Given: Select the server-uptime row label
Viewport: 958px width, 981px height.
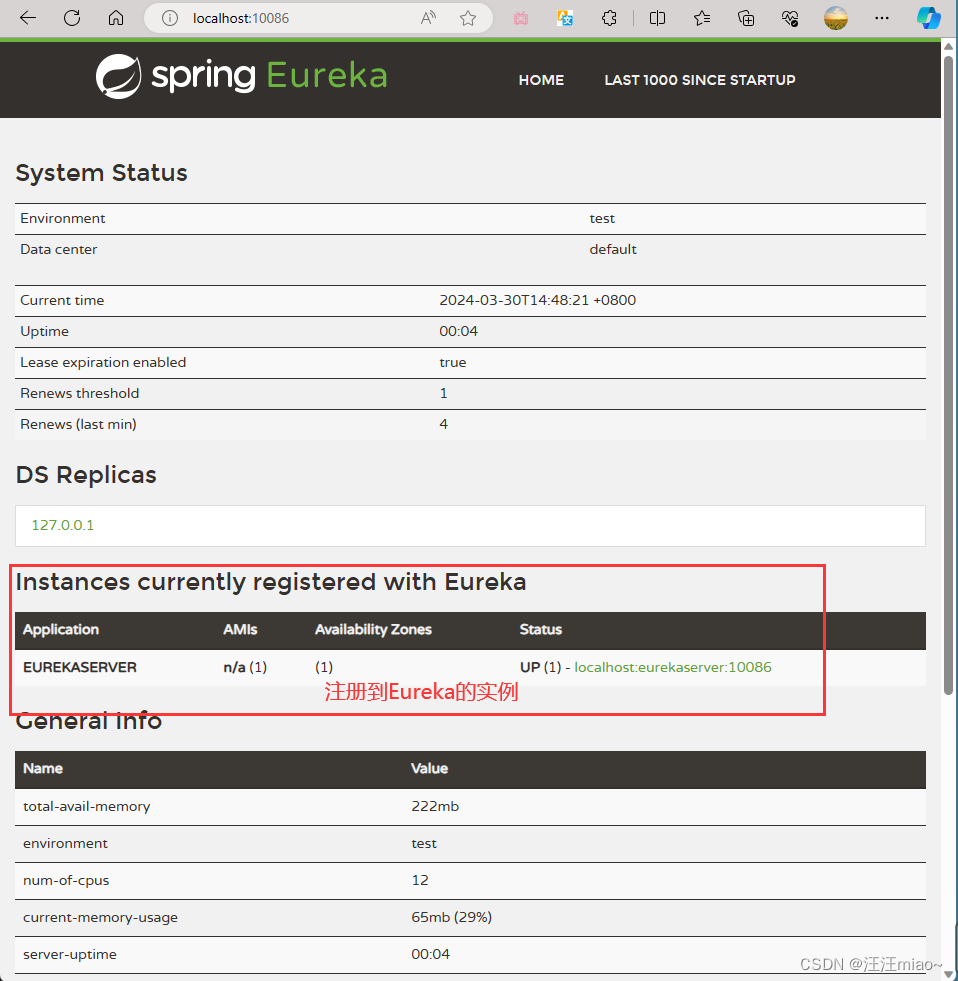Looking at the screenshot, I should 69,954.
